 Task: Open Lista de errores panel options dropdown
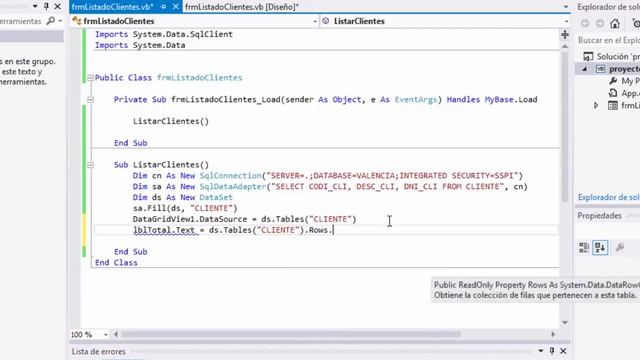pos(540,351)
